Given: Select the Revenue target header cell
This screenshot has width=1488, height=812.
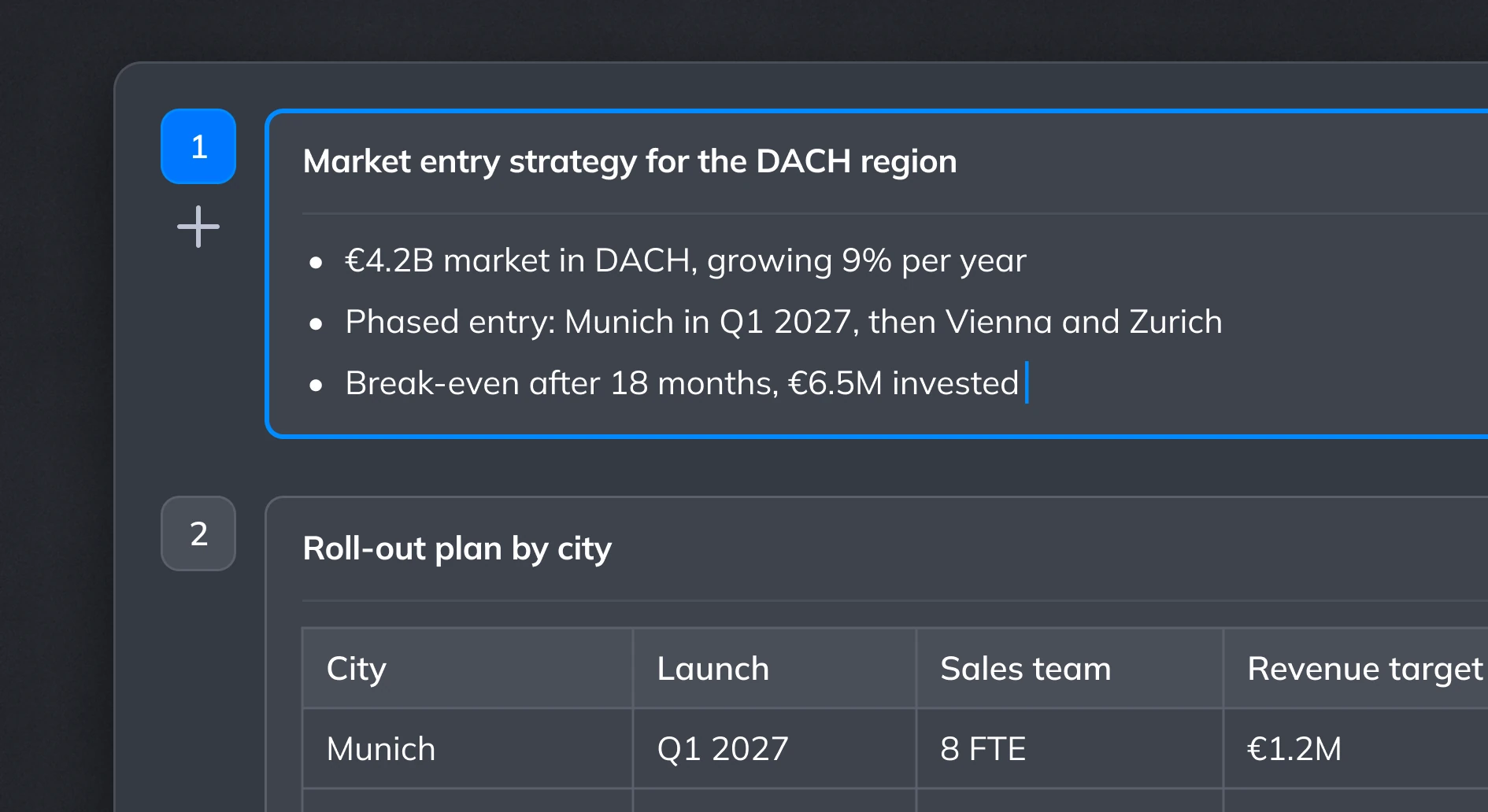Looking at the screenshot, I should point(1356,669).
